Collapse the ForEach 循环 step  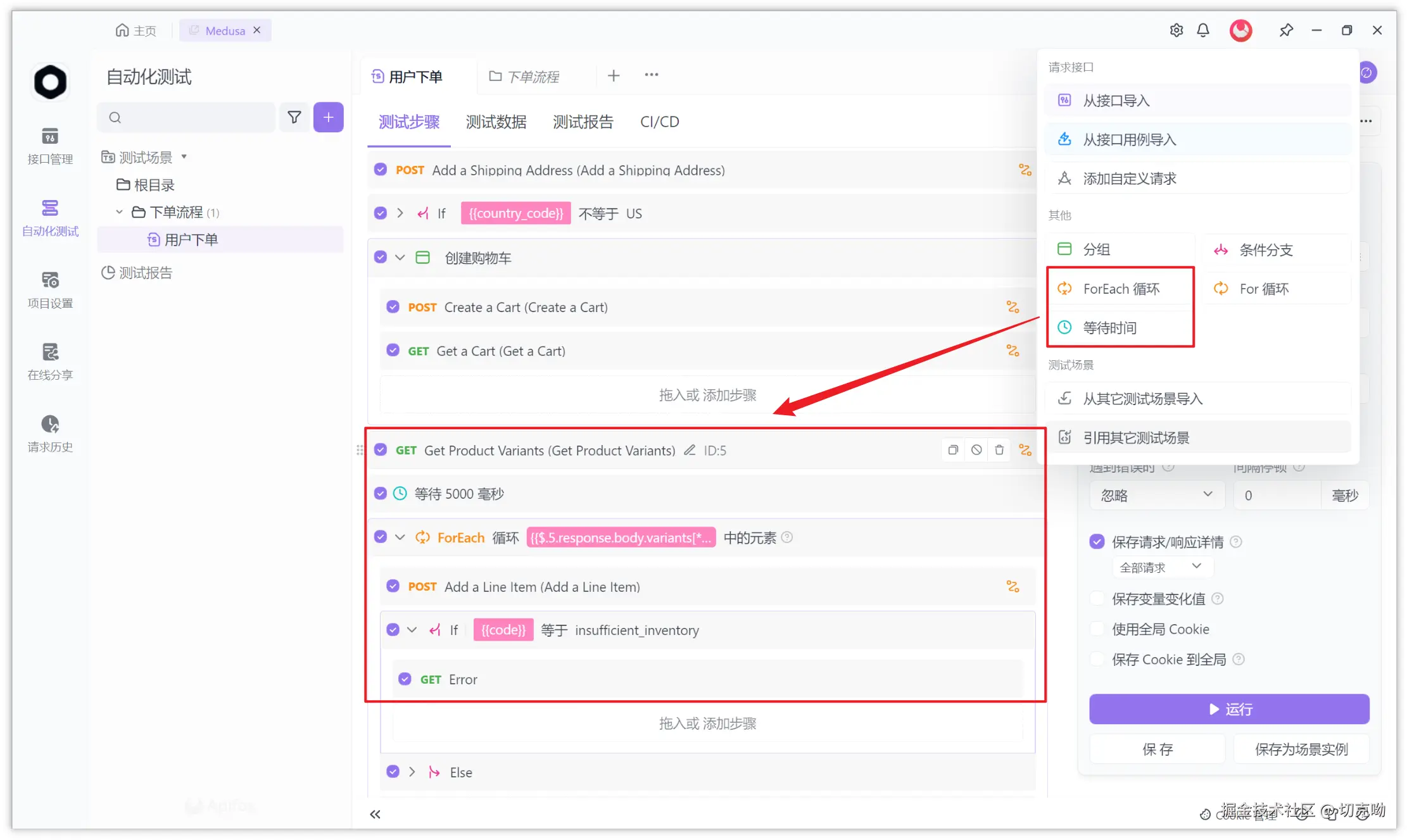click(x=400, y=537)
